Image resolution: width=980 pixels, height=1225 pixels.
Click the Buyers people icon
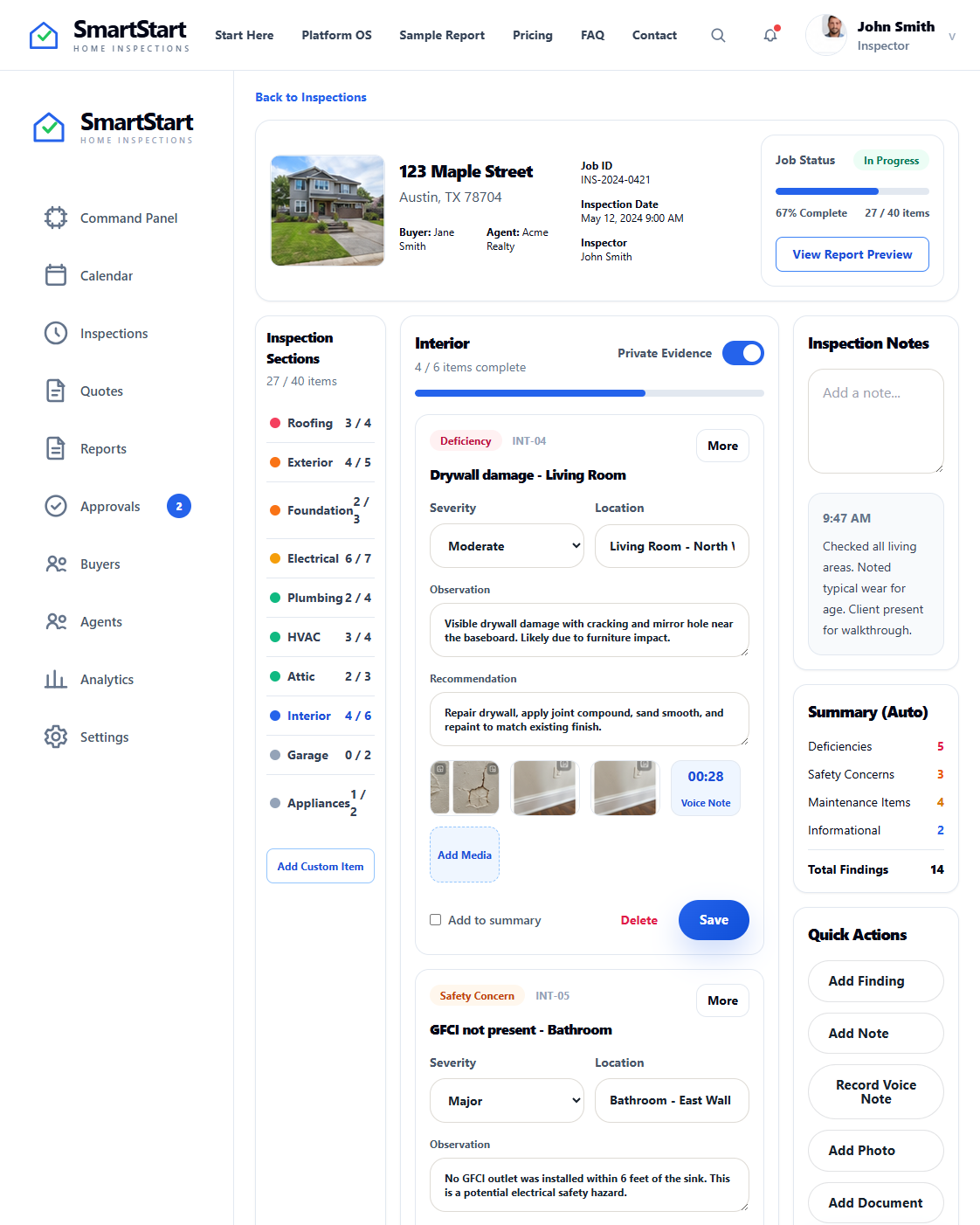[56, 564]
